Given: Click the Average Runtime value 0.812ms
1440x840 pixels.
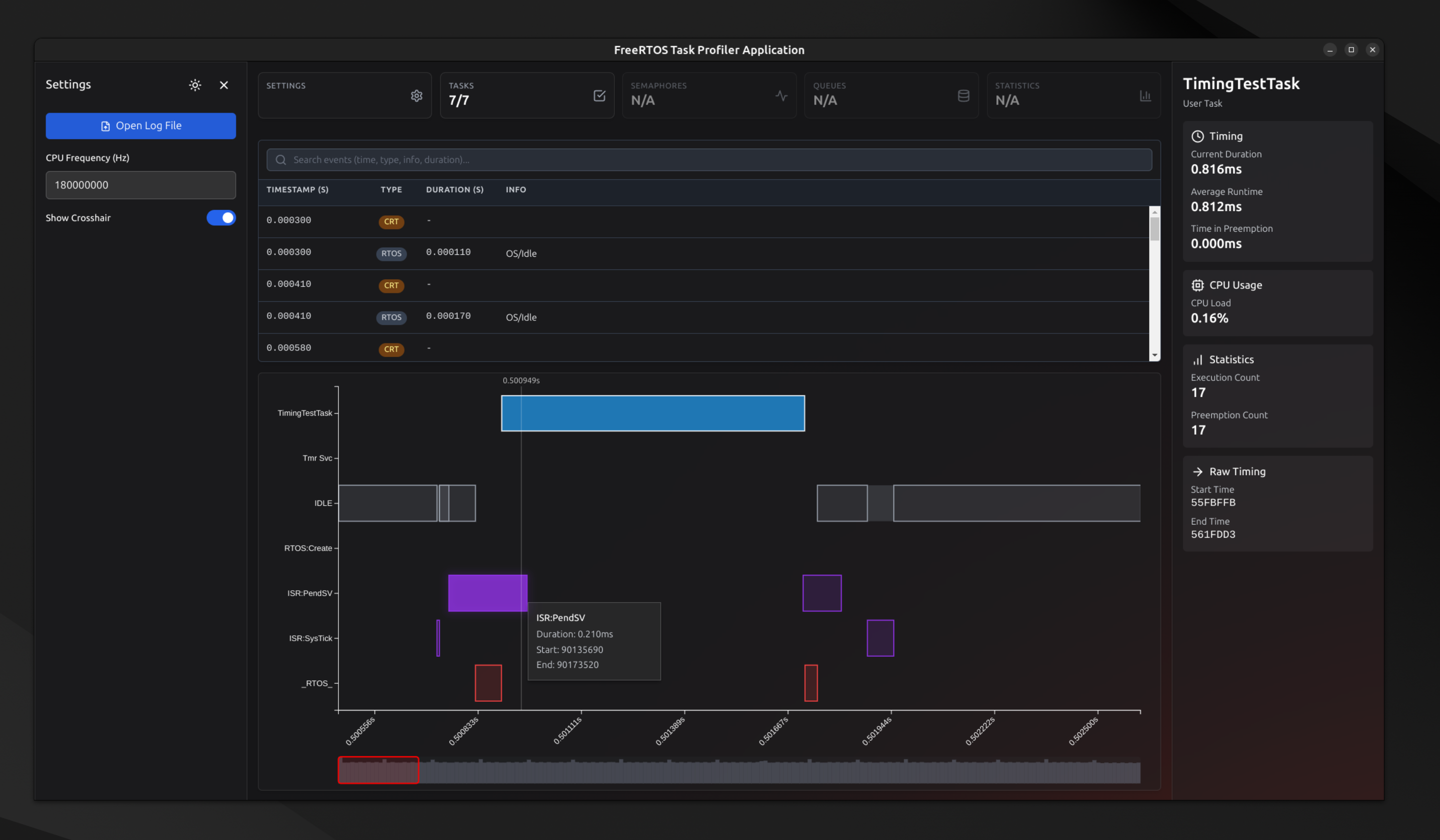Looking at the screenshot, I should [1216, 207].
